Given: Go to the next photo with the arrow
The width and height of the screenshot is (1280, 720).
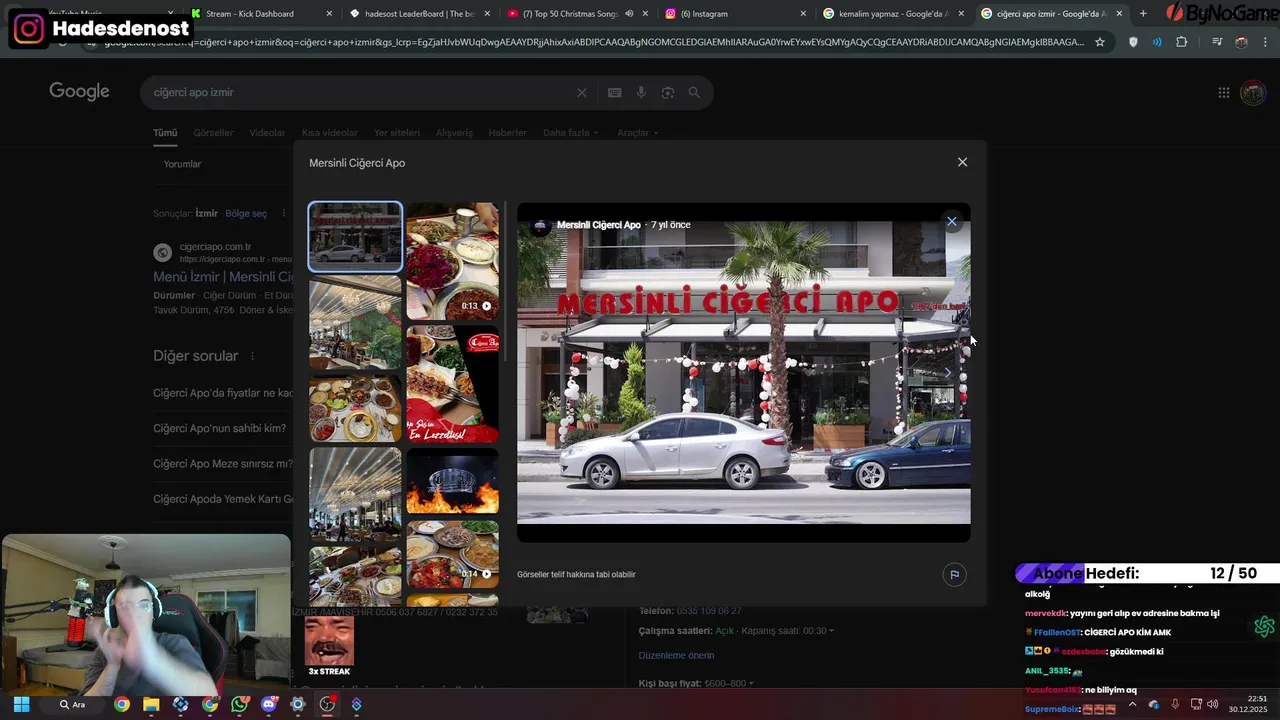Looking at the screenshot, I should [x=948, y=372].
